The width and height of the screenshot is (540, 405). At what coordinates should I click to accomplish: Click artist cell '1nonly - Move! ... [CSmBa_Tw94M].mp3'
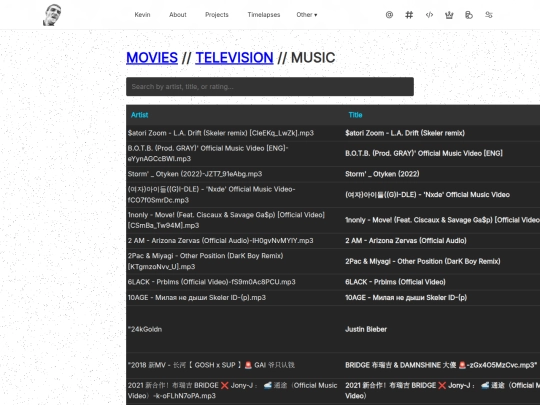click(226, 220)
